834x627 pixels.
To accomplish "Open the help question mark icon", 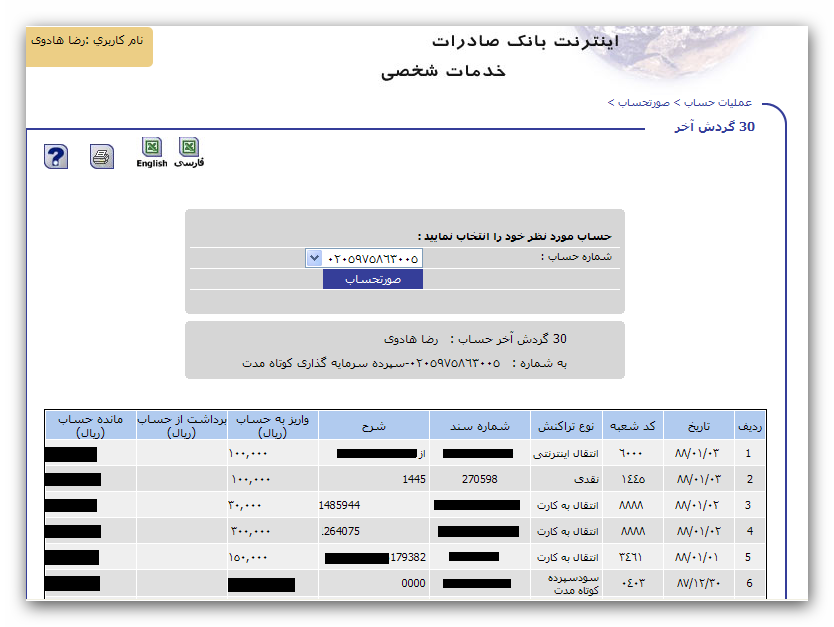I will point(56,156).
